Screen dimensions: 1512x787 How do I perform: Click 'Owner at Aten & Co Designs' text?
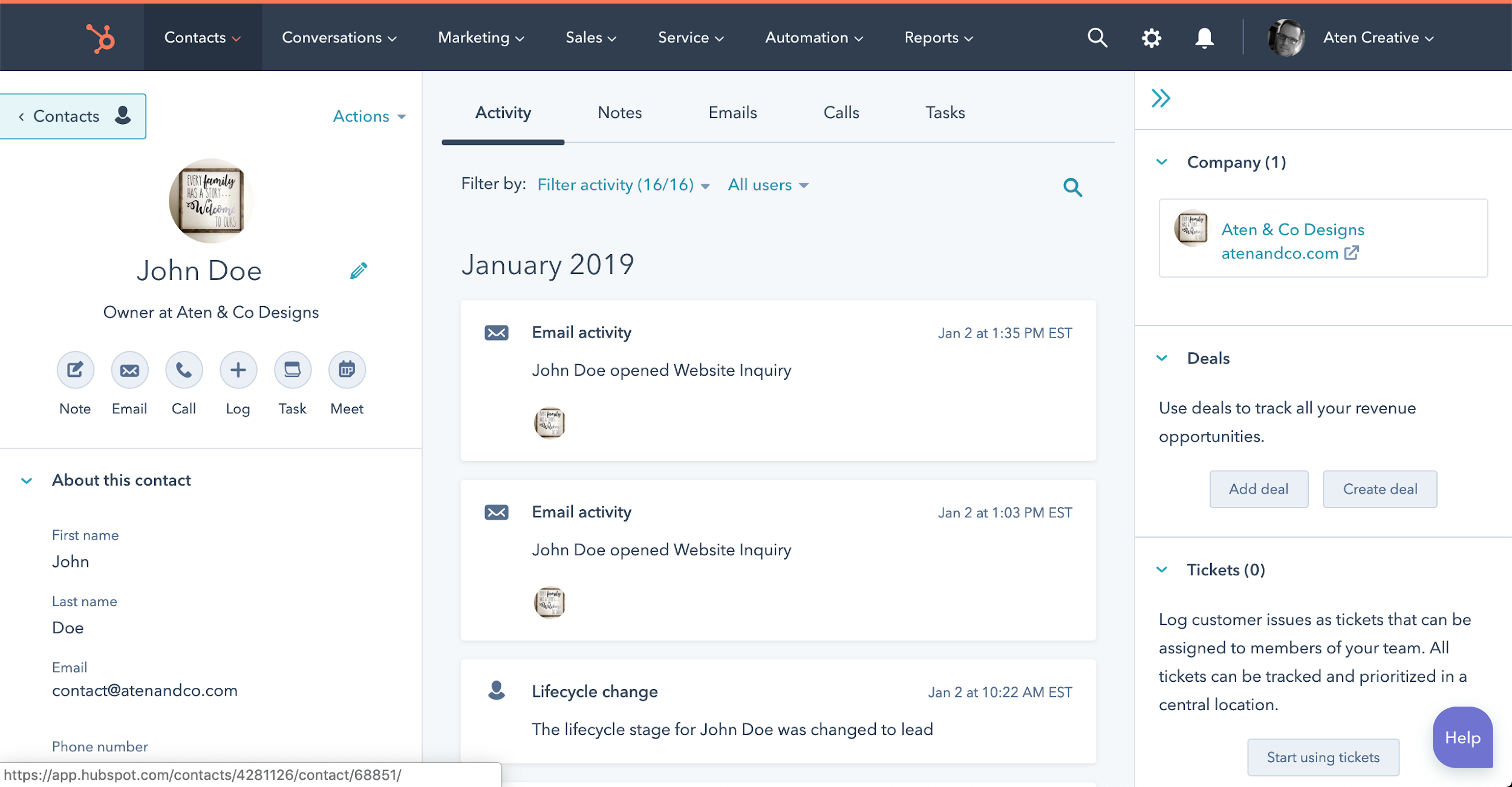click(x=211, y=312)
